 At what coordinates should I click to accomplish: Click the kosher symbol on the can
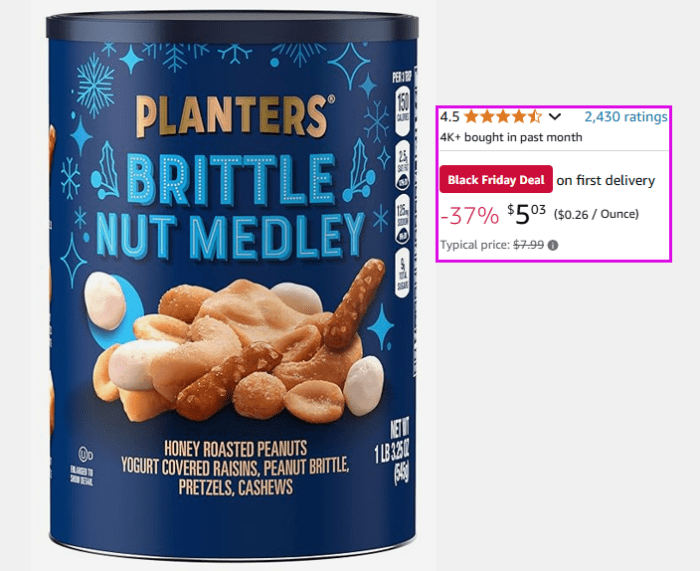(x=85, y=454)
